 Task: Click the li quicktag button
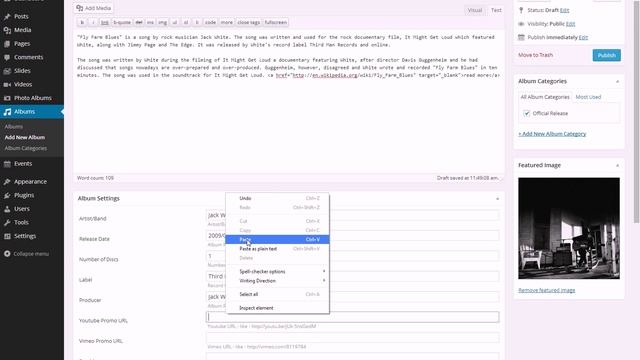click(197, 22)
